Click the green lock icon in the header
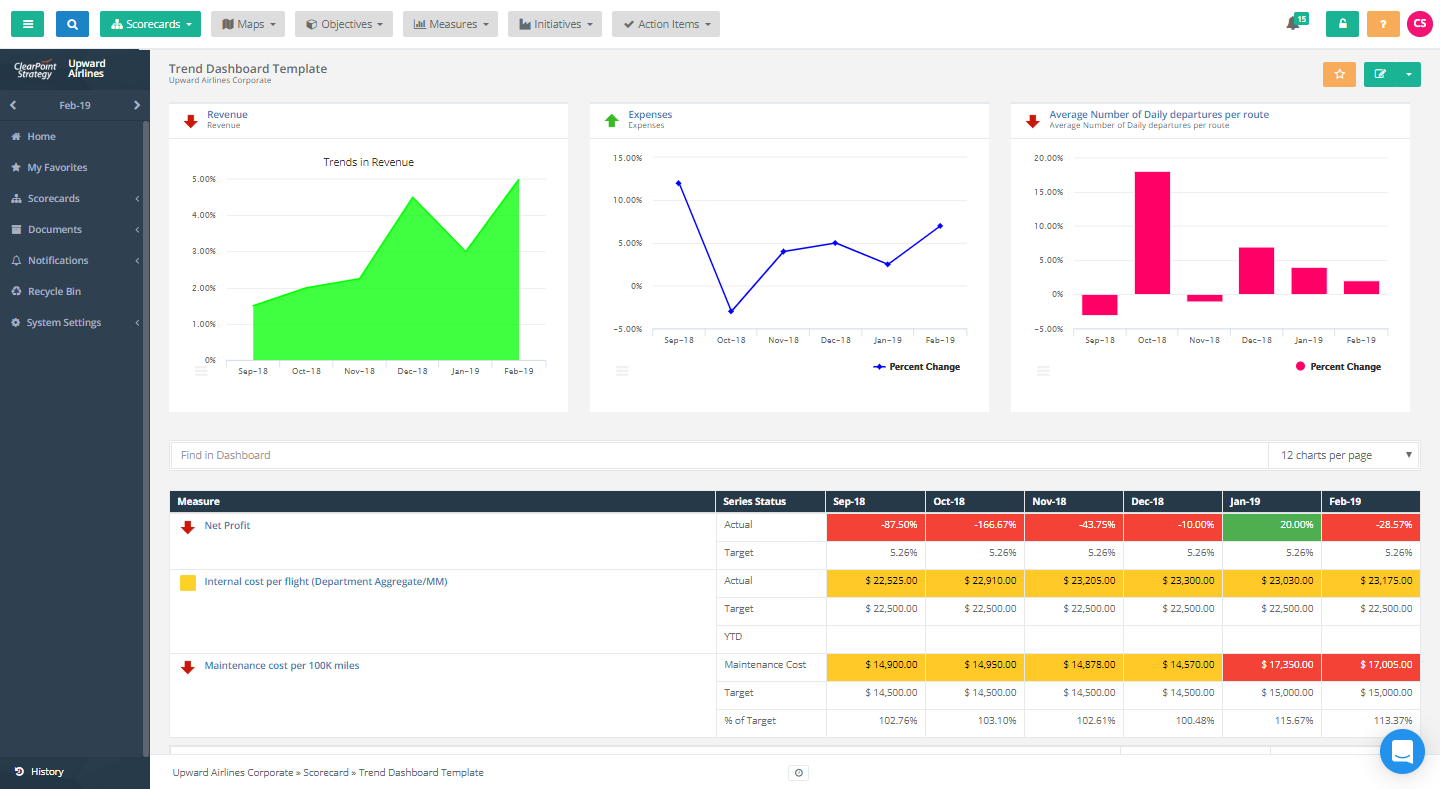This screenshot has width=1440, height=789. click(x=1342, y=23)
